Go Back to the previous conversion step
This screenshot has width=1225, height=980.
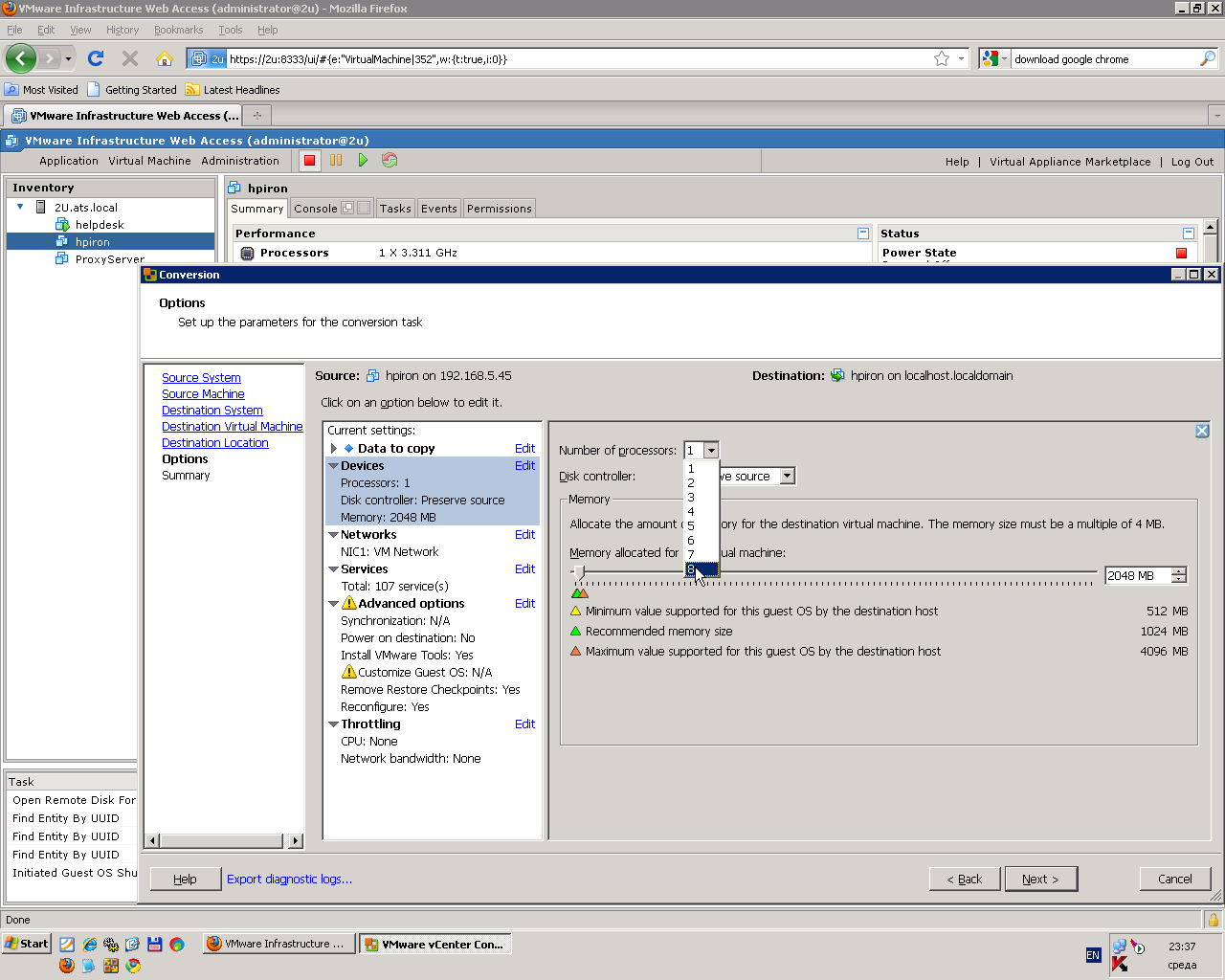click(965, 879)
